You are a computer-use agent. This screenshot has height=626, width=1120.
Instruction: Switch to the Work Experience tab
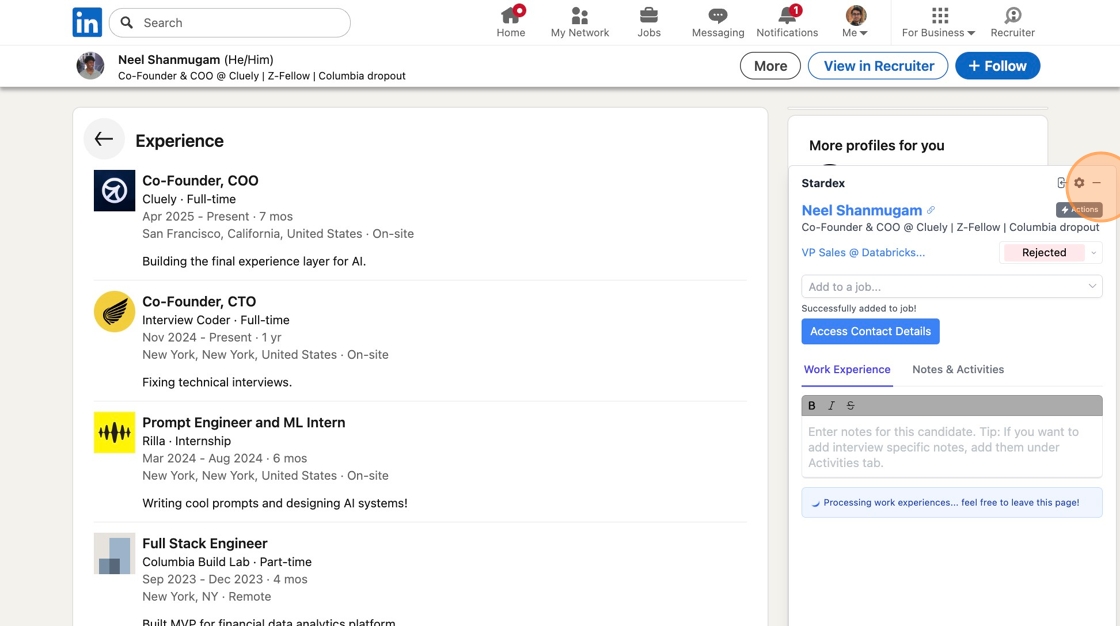coord(847,369)
